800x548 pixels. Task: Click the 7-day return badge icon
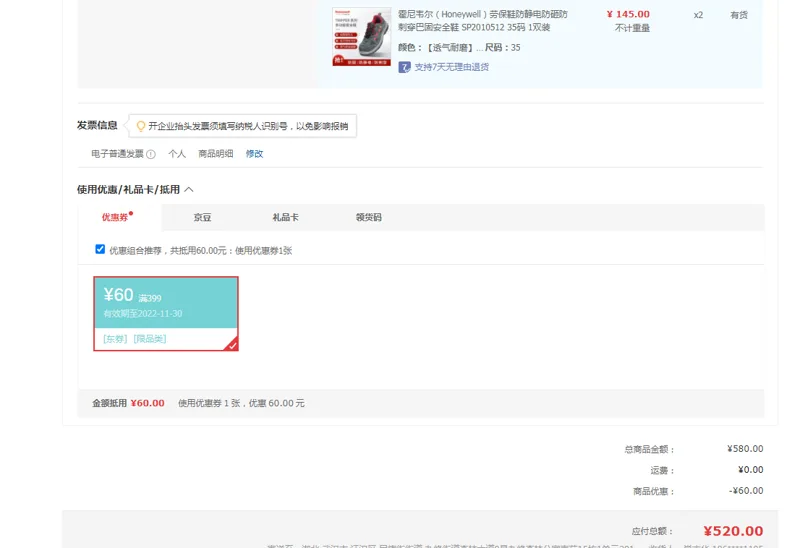click(404, 67)
